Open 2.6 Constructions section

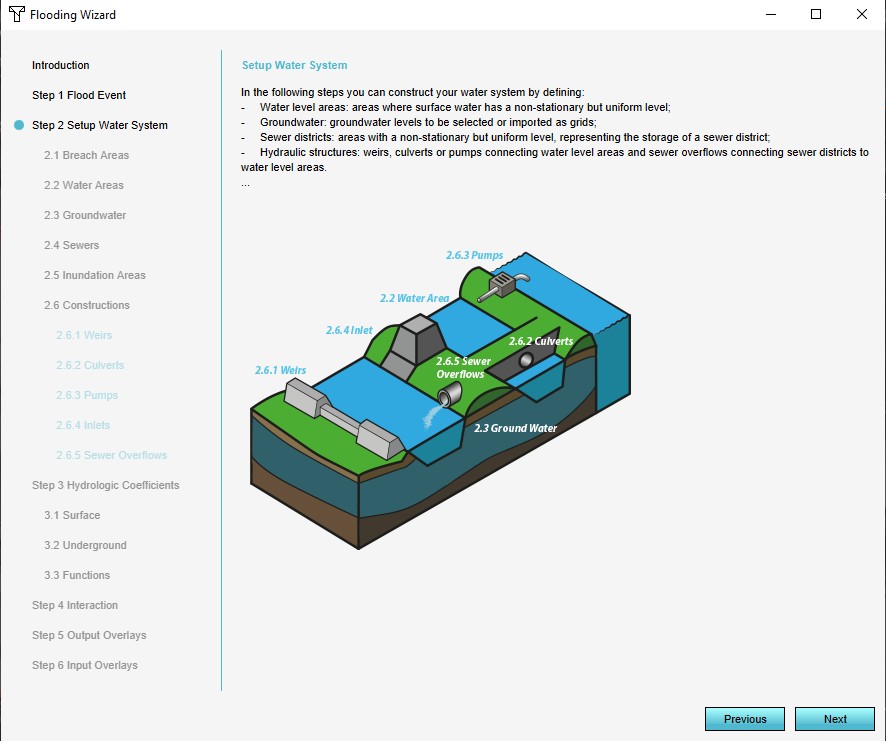[x=87, y=306]
